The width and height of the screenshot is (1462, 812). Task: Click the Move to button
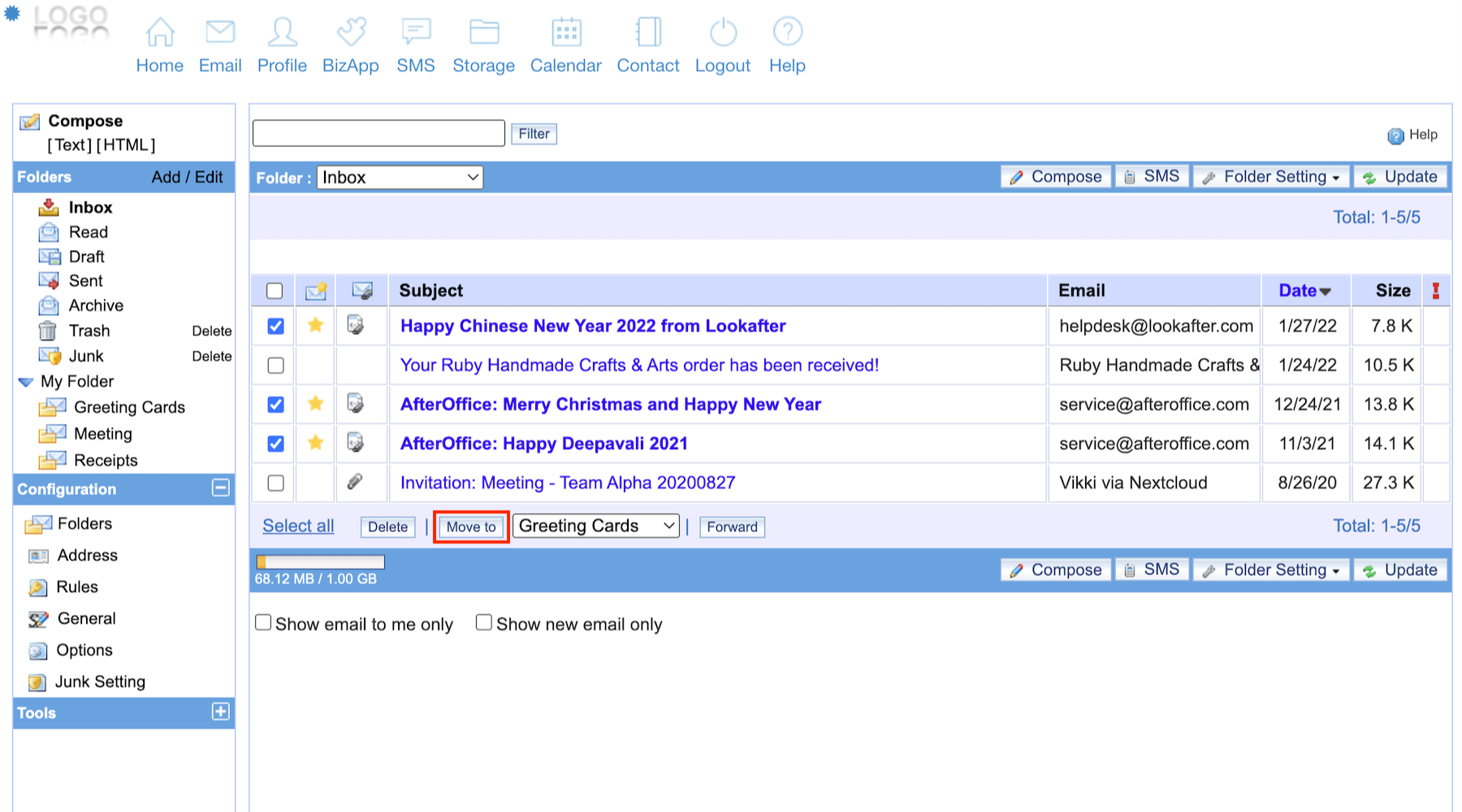pos(471,527)
